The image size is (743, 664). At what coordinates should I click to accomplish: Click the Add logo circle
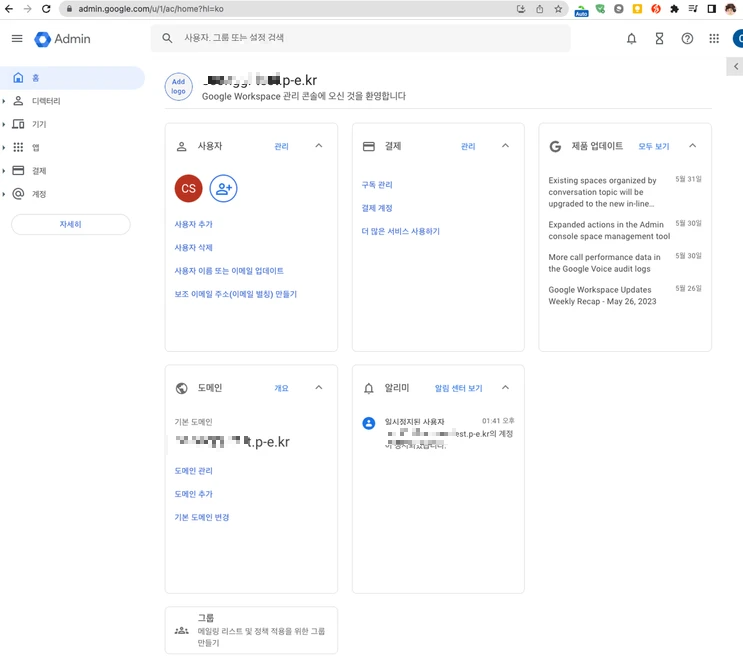pos(178,87)
